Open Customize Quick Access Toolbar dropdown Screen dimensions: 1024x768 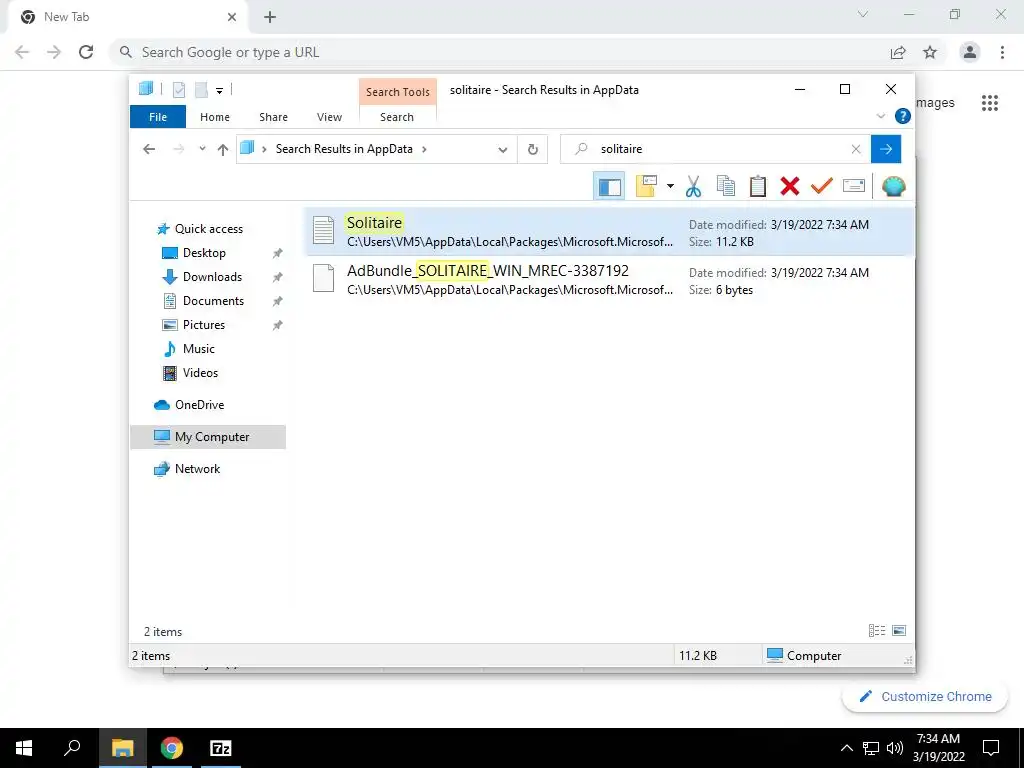coord(219,90)
